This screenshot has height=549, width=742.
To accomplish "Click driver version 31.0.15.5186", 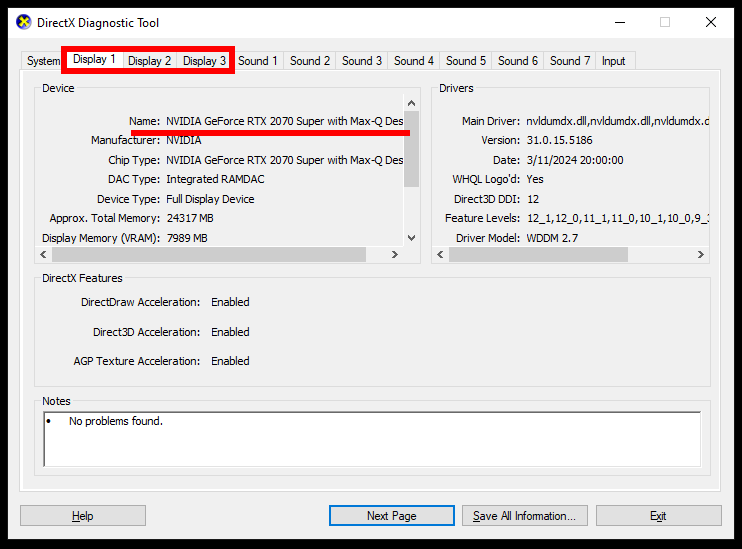I will point(559,141).
